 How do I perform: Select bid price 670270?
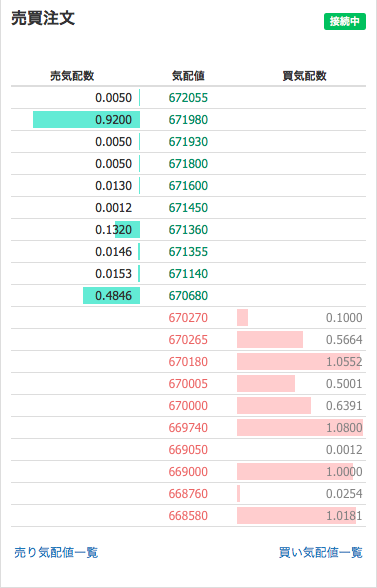pyautogui.click(x=188, y=318)
